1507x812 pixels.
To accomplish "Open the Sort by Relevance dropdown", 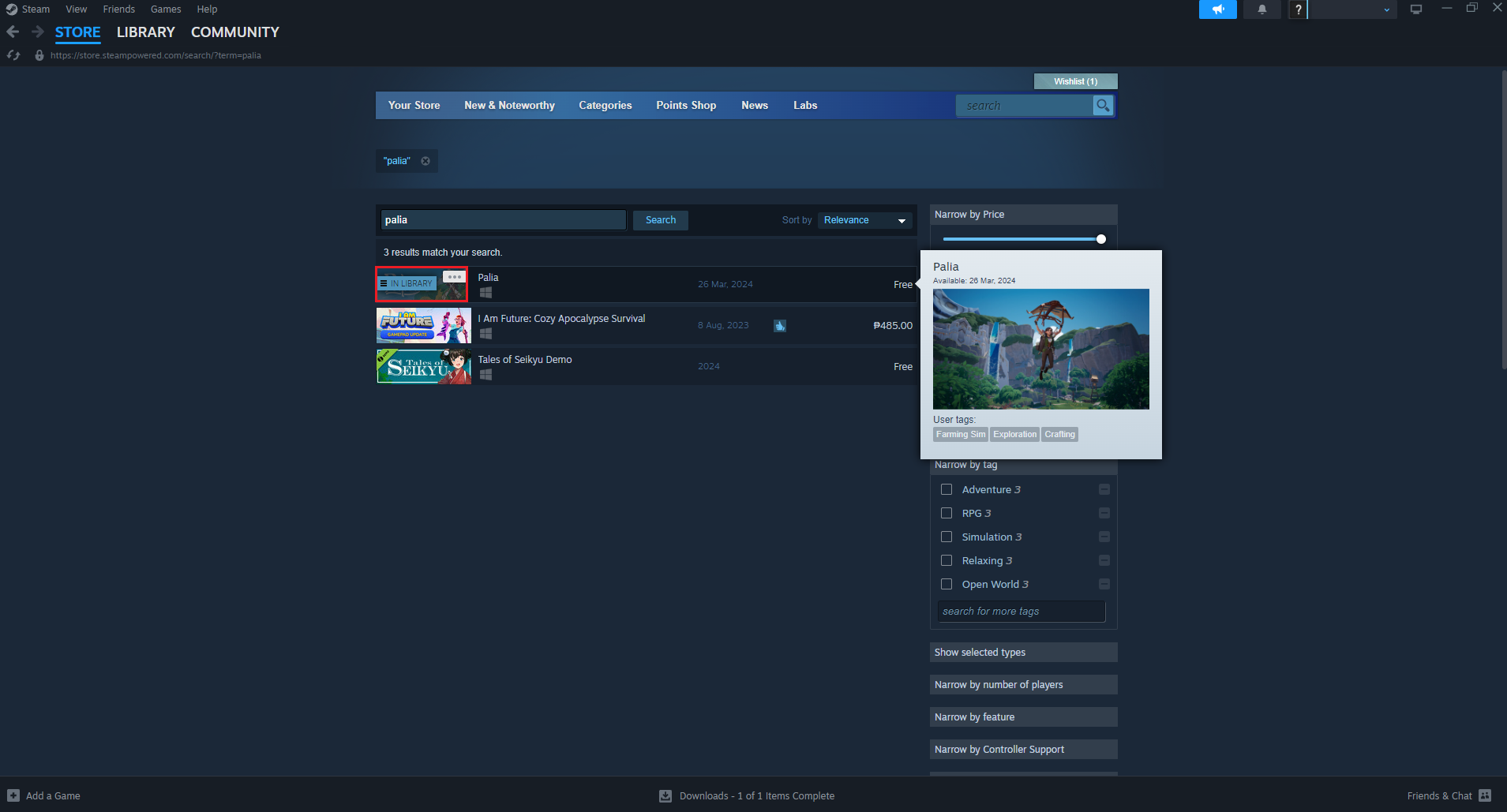I will click(x=864, y=220).
